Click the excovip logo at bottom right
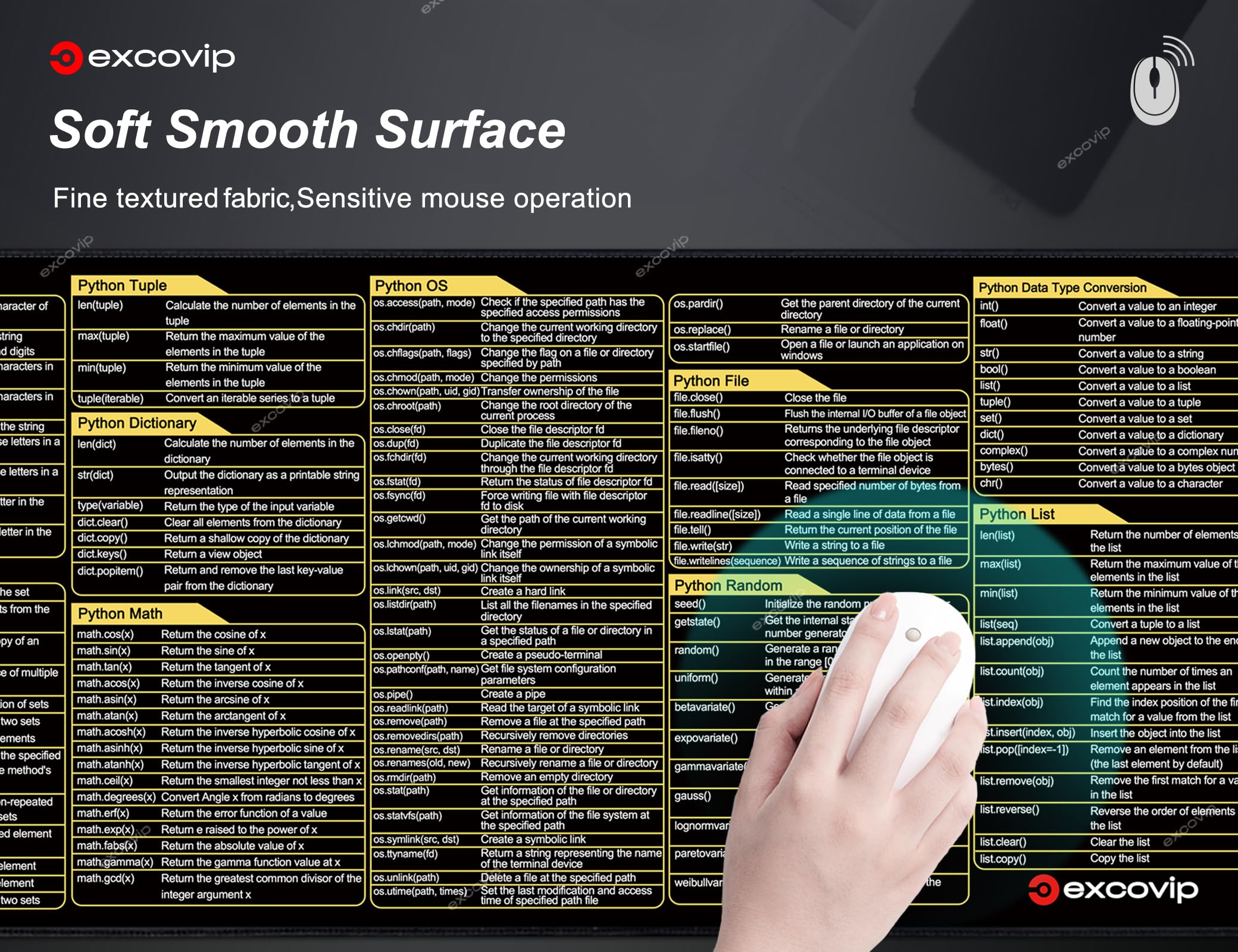 (1112, 890)
